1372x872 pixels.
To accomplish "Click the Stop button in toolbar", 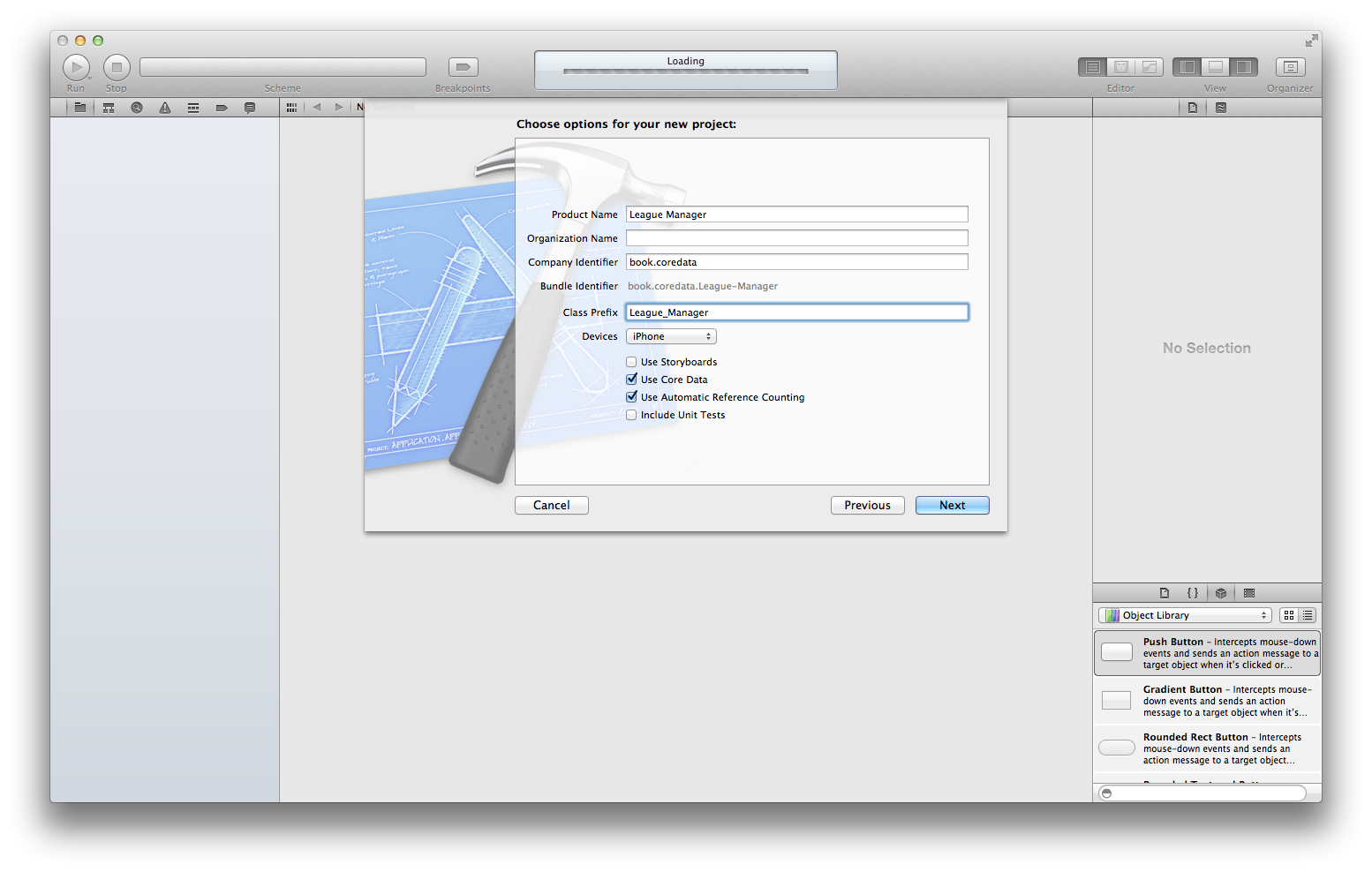I will click(117, 67).
